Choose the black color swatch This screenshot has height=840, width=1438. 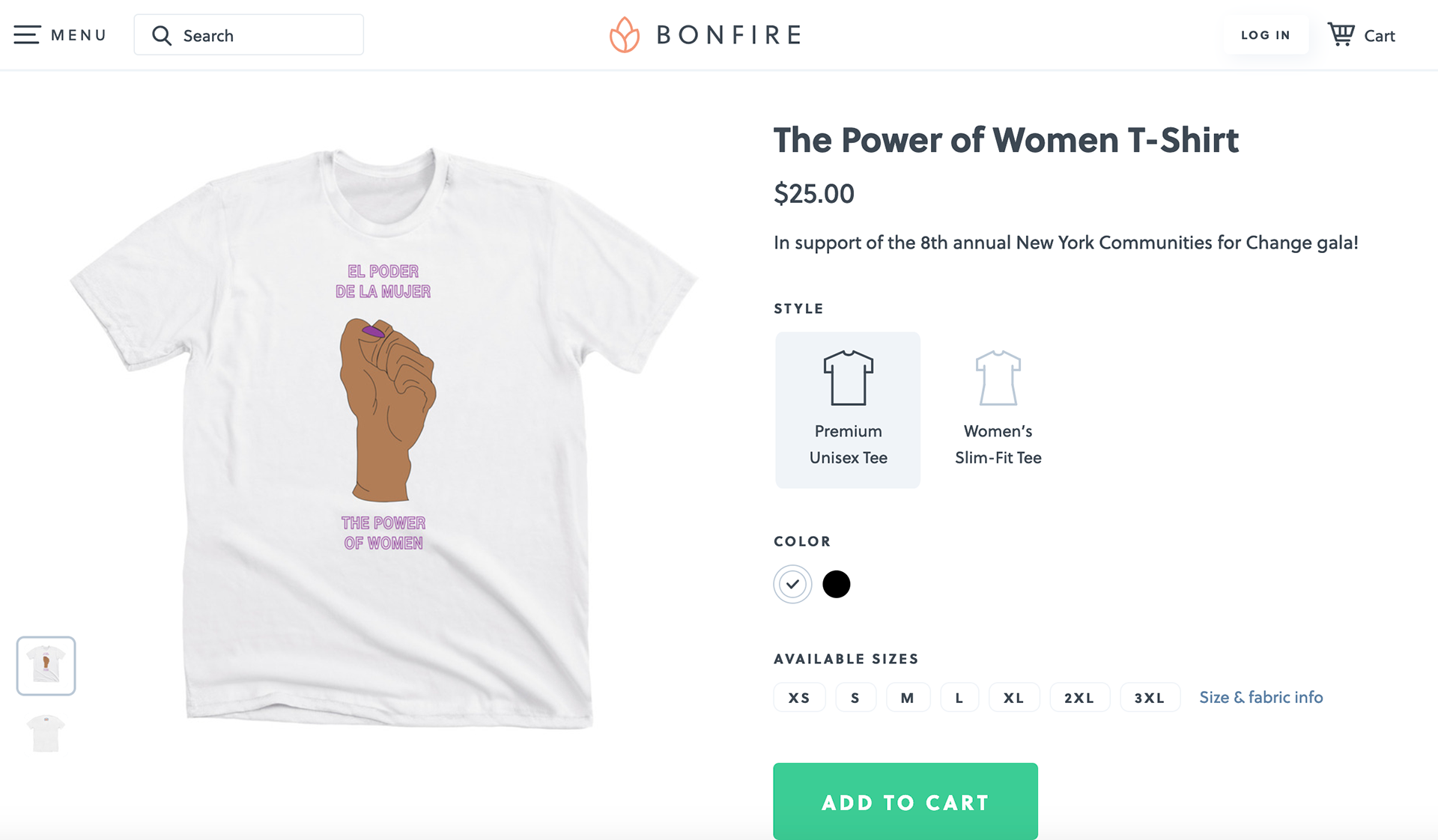(x=837, y=584)
